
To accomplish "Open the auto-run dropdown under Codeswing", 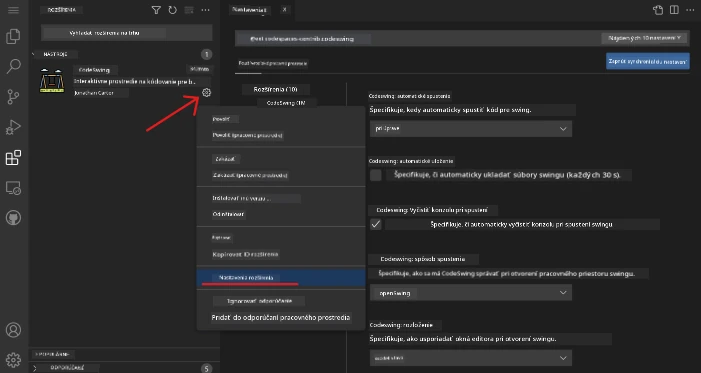I will pyautogui.click(x=471, y=128).
